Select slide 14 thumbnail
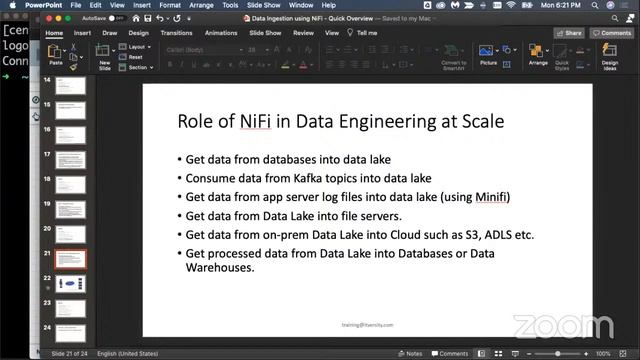The height and width of the screenshot is (360, 640). pyautogui.click(x=71, y=86)
